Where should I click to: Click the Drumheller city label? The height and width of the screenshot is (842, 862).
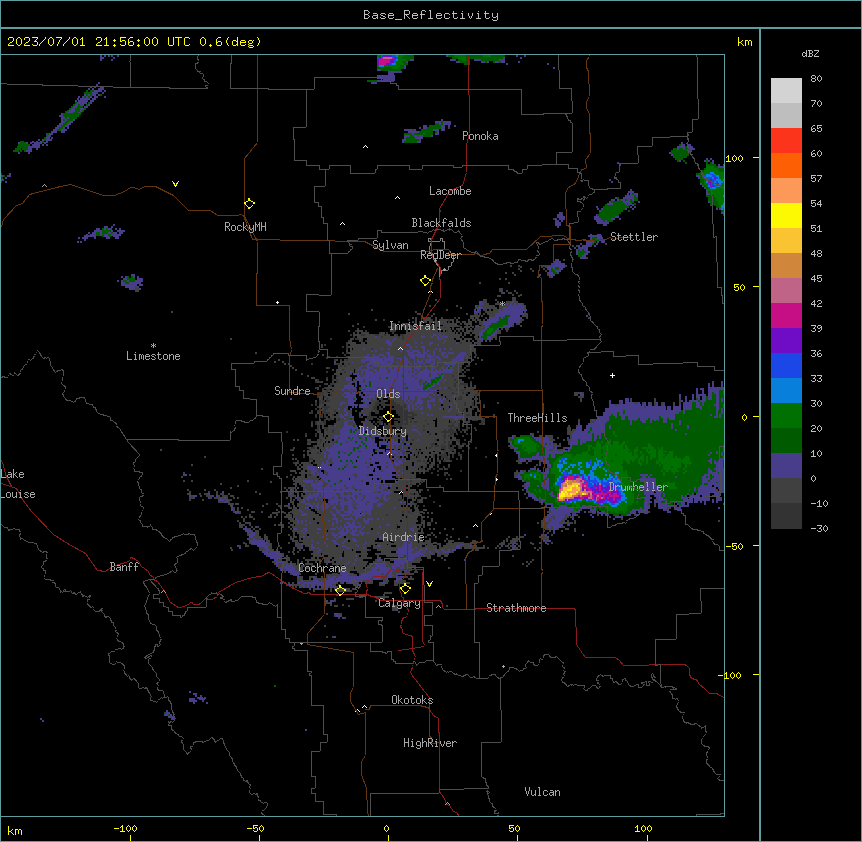coord(638,487)
